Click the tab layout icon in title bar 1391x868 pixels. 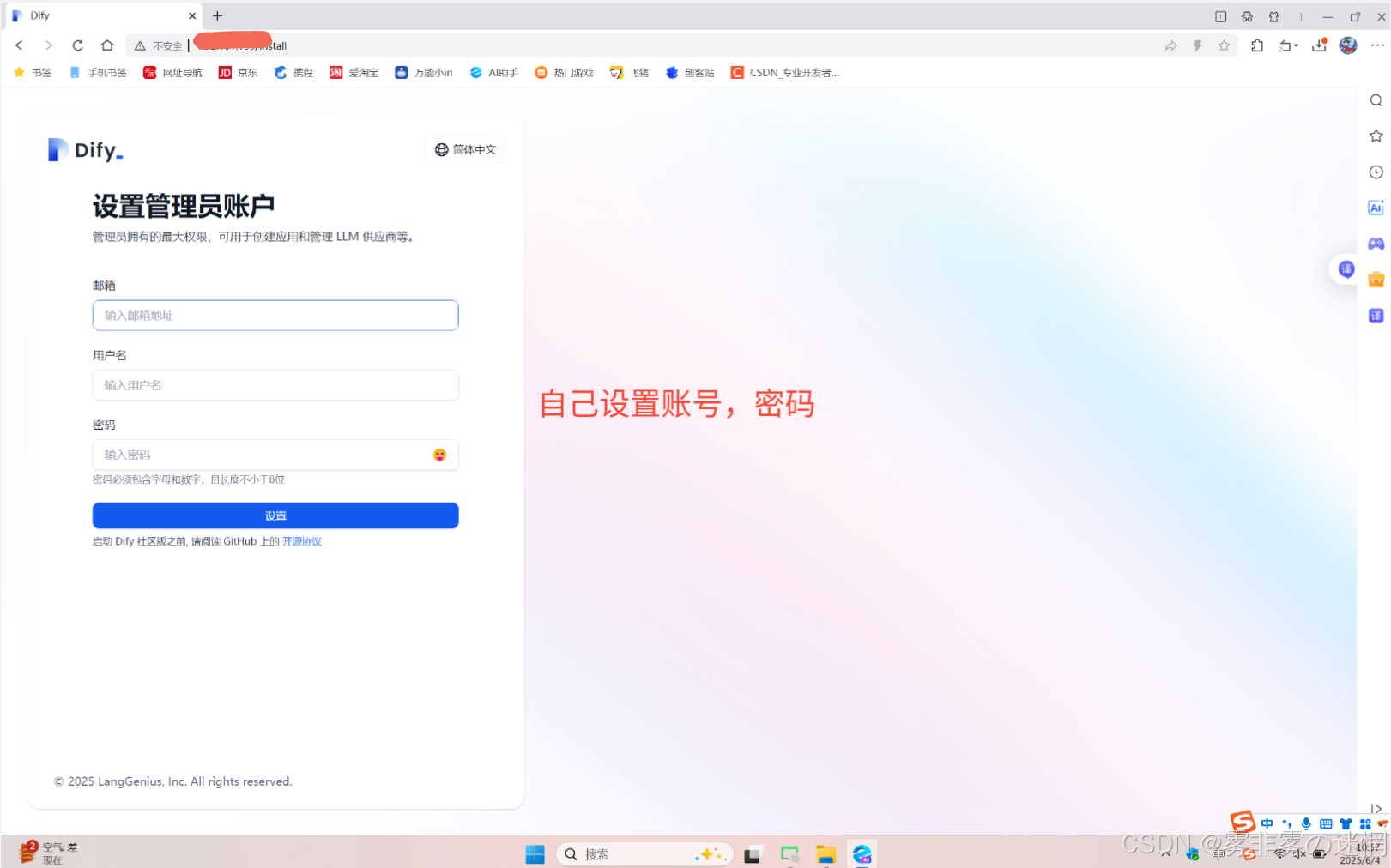point(1220,16)
